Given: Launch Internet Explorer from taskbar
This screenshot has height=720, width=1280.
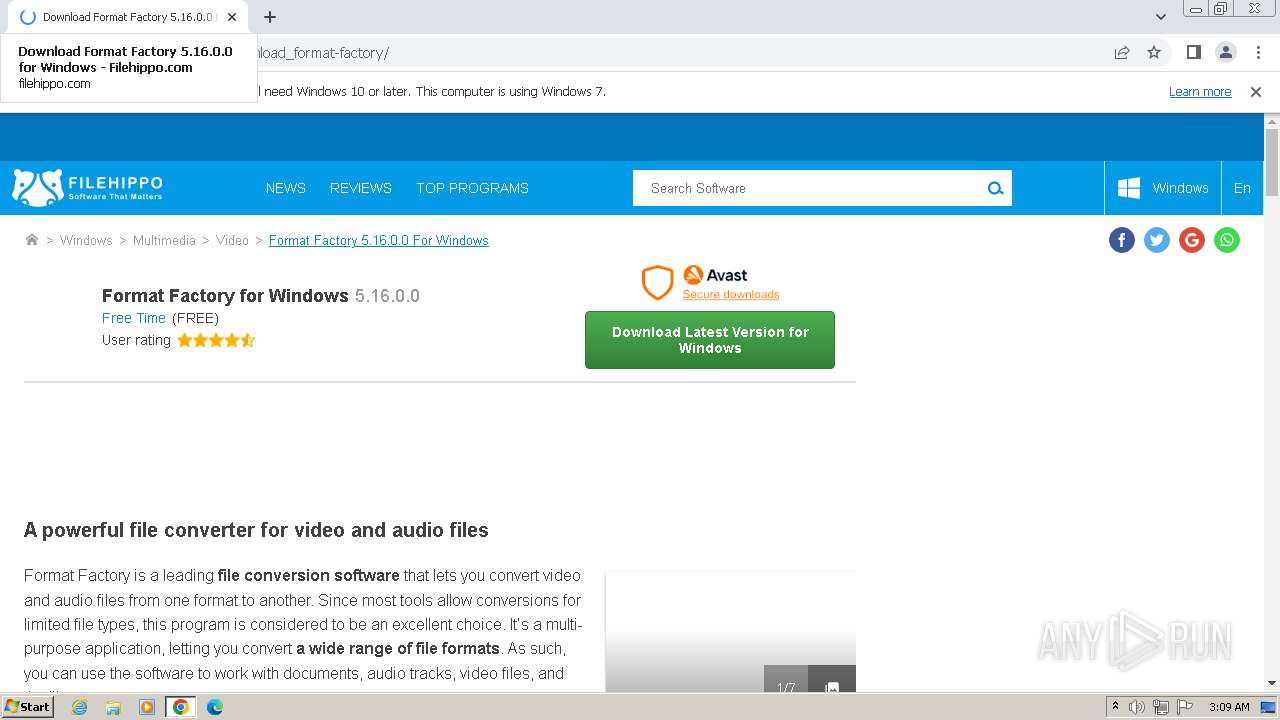Looking at the screenshot, I should tap(80, 707).
